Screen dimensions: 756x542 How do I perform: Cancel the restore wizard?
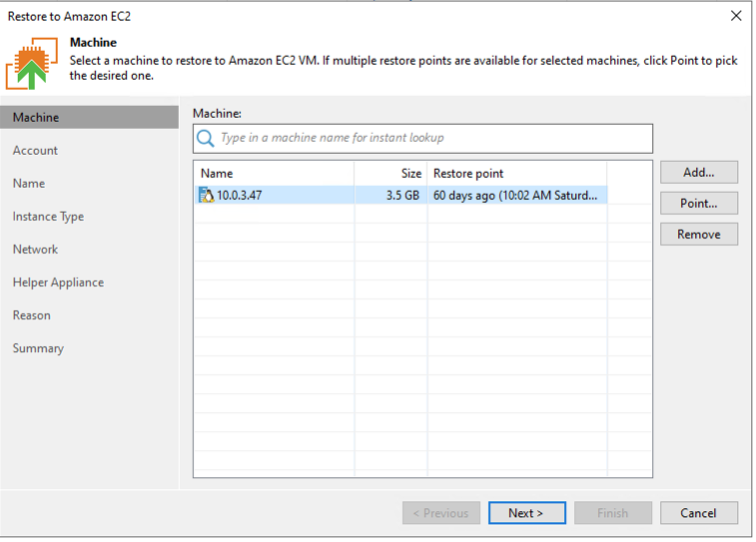coord(699,513)
